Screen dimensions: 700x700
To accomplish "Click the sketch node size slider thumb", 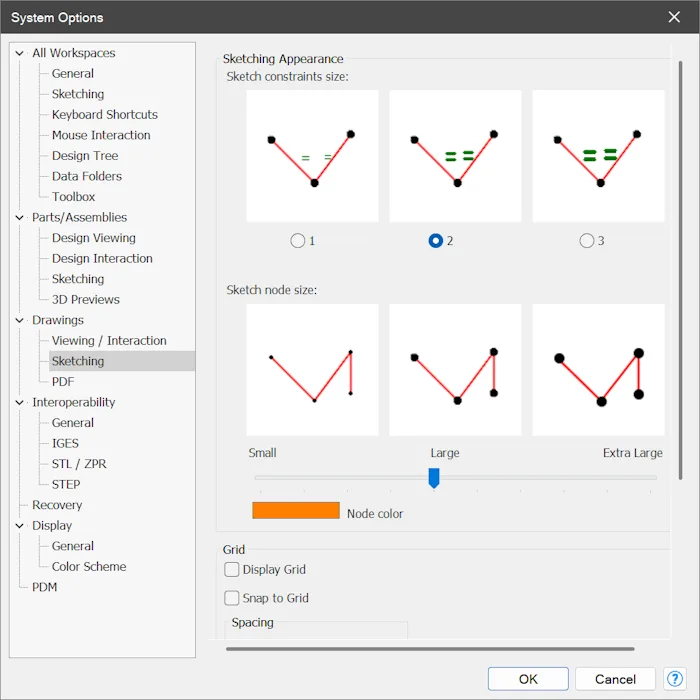I will 433,478.
